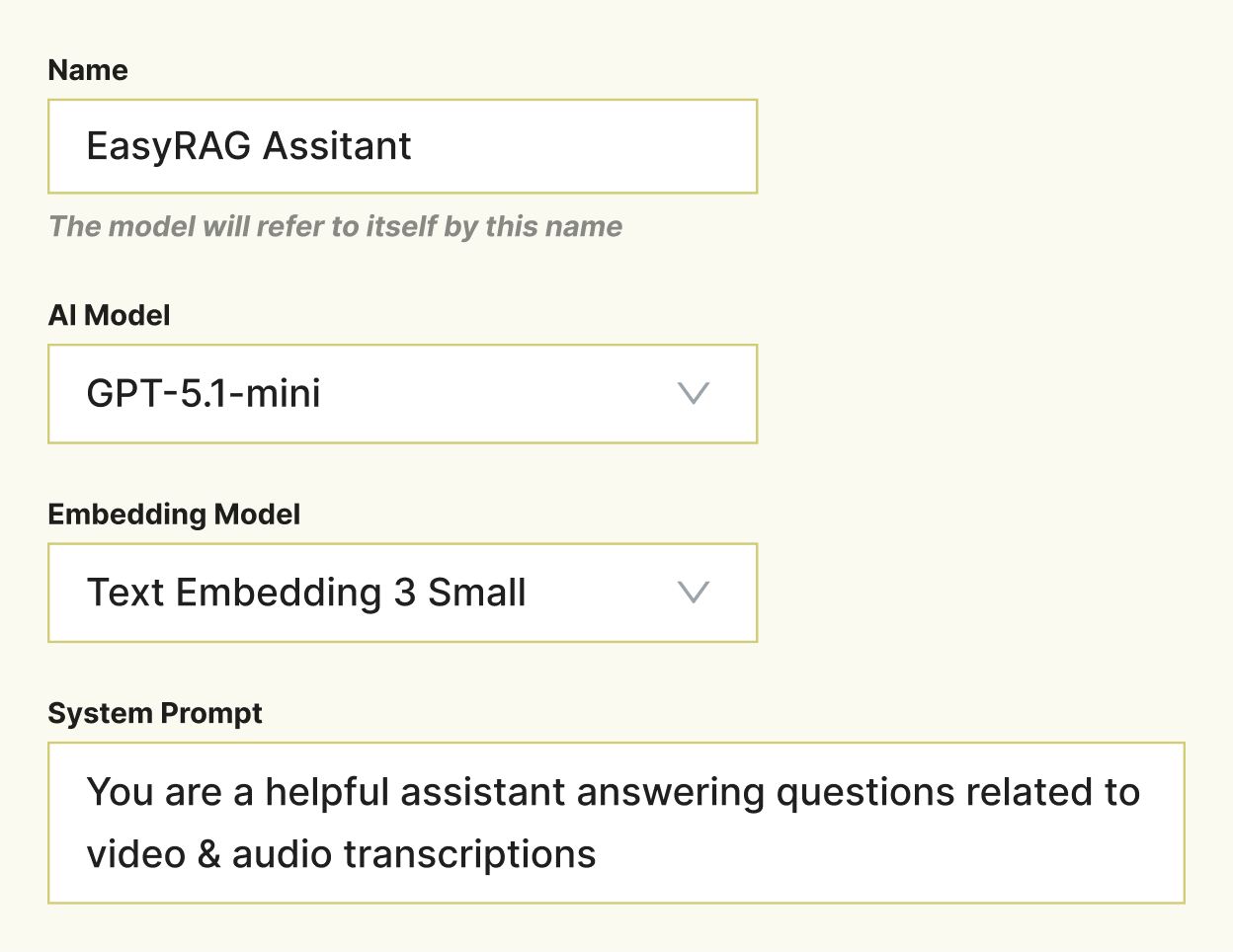This screenshot has width=1233, height=952.
Task: Click the Embedding Model label
Action: click(174, 514)
